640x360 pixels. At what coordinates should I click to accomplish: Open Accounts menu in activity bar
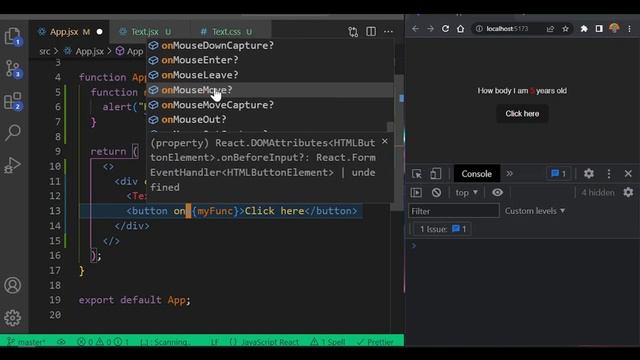click(13, 285)
